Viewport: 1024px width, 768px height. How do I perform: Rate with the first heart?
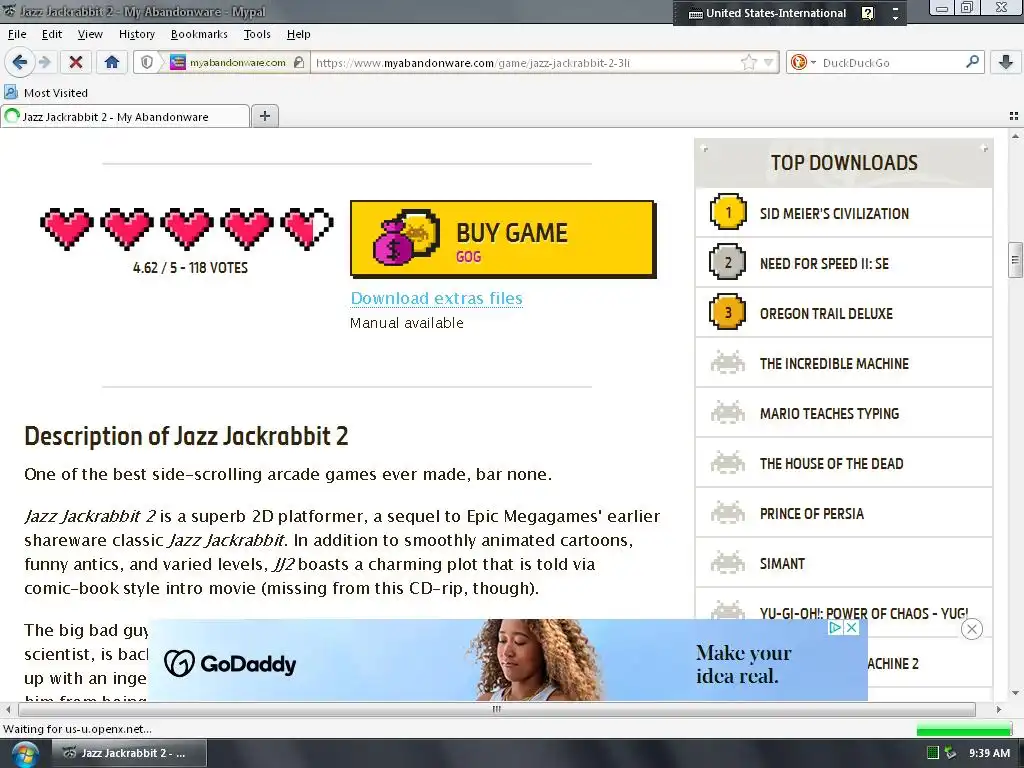(x=67, y=229)
